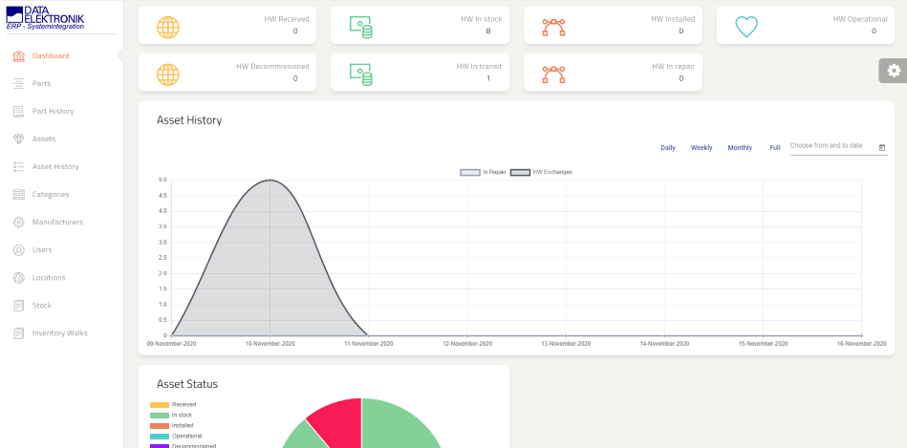
Task: Toggle In stock legend in Asset Status
Action: pos(171,416)
